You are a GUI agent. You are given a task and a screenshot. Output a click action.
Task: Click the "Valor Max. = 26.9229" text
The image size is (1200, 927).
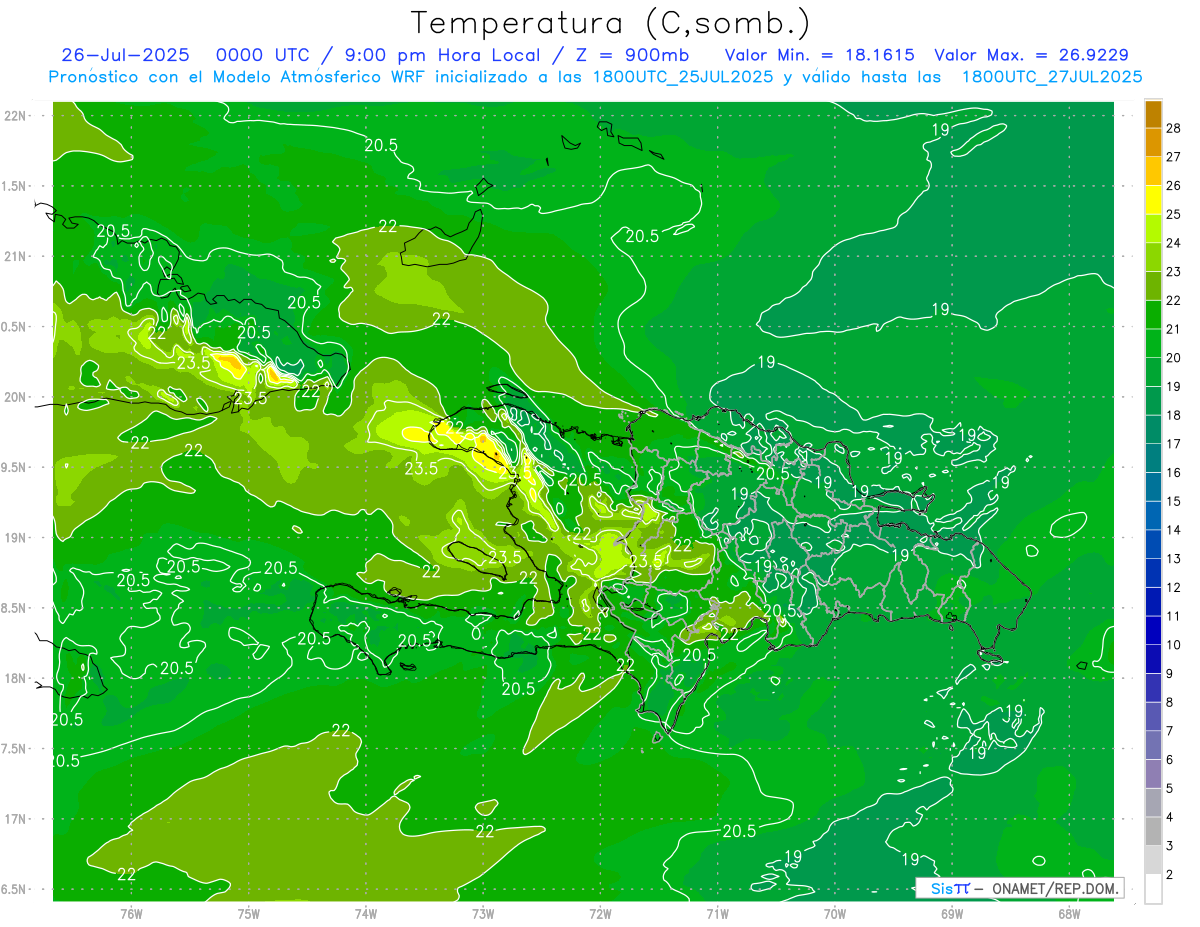(x=1031, y=55)
